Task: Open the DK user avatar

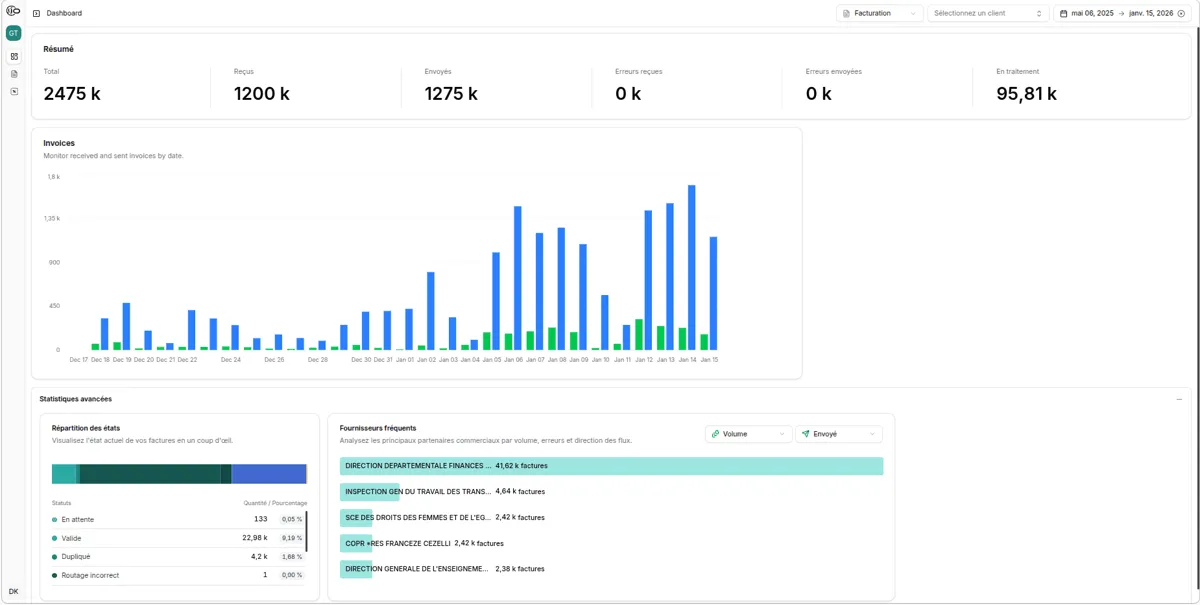Action: (13, 592)
